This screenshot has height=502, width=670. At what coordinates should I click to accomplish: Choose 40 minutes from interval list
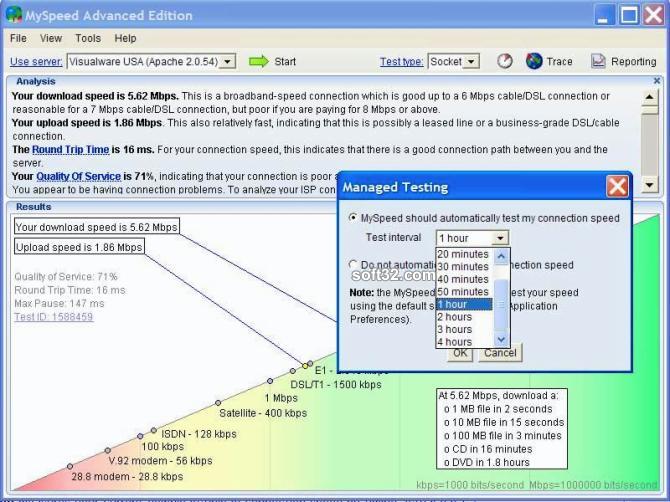click(464, 279)
